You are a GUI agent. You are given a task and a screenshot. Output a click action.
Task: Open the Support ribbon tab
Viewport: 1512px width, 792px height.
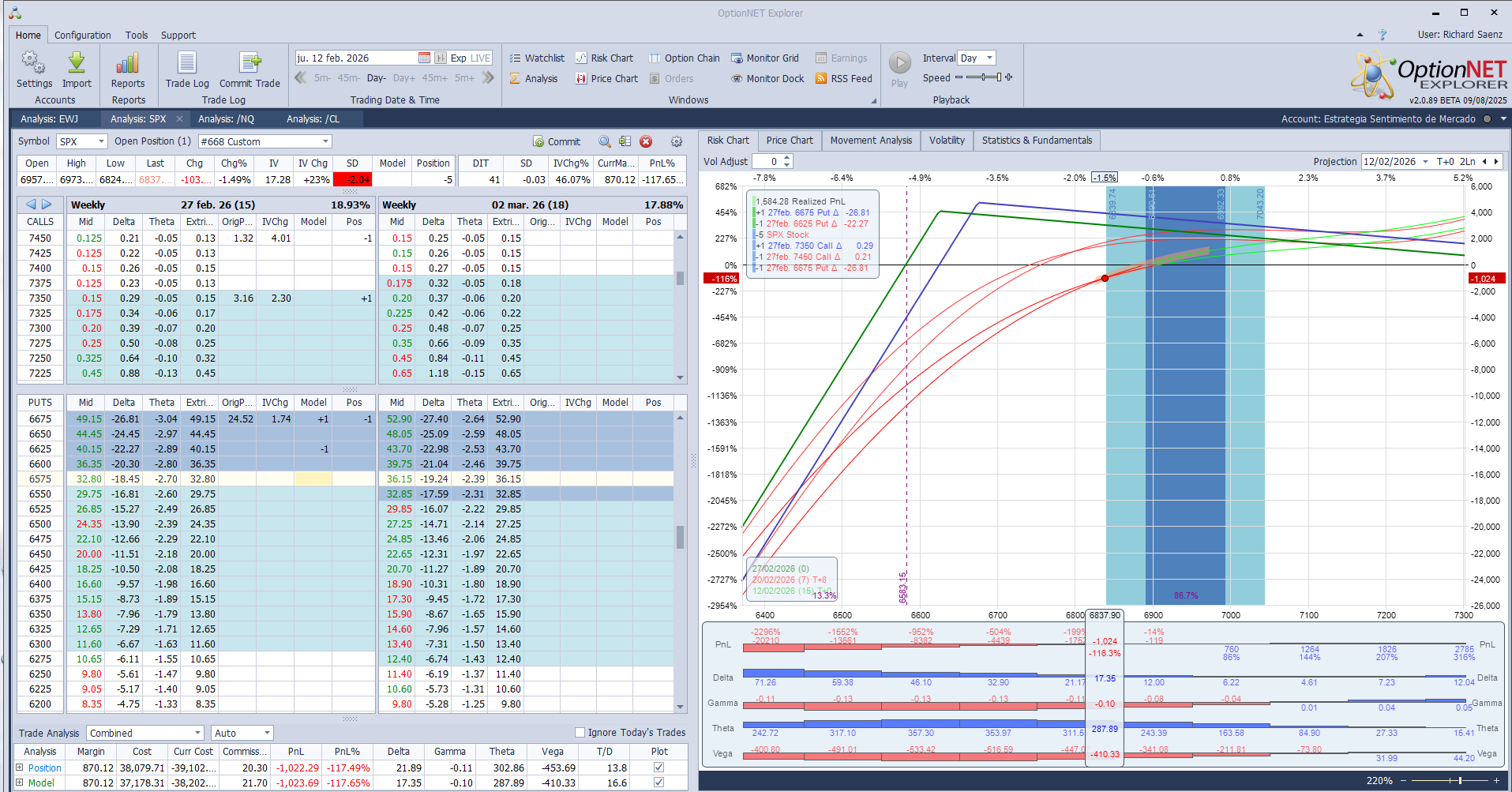point(178,35)
